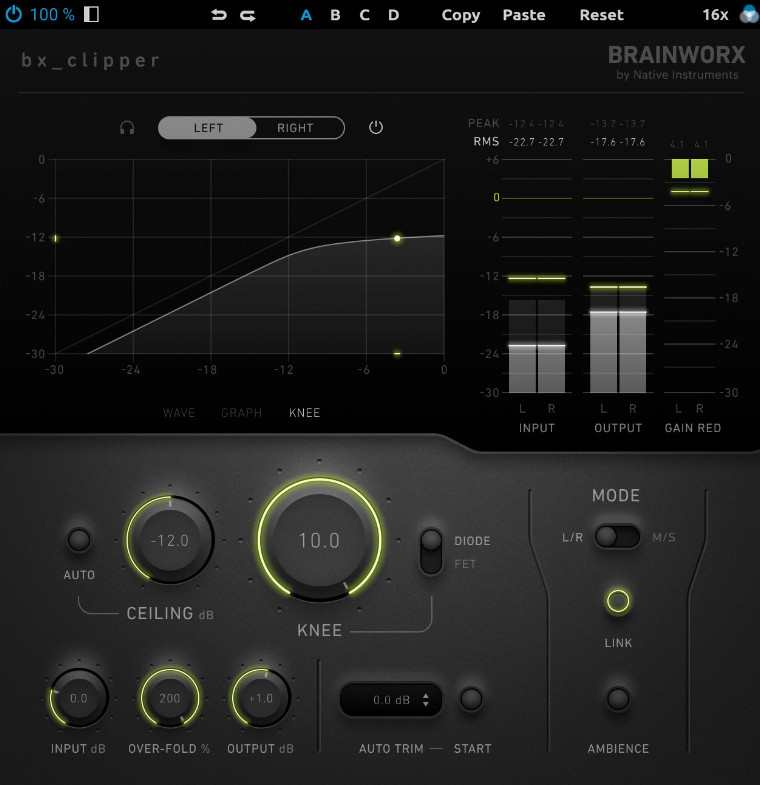The image size is (760, 785).
Task: Switch display to KNEE view
Action: pos(304,413)
